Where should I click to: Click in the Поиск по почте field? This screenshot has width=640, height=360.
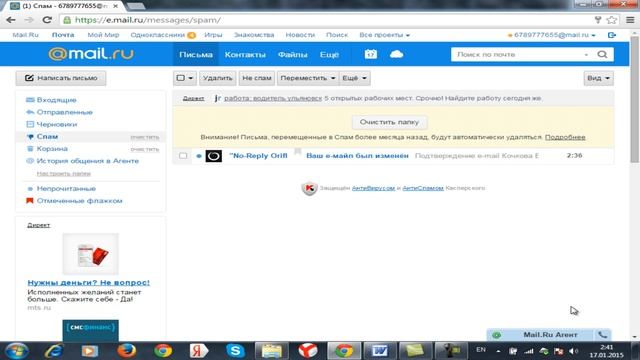pyautogui.click(x=518, y=54)
